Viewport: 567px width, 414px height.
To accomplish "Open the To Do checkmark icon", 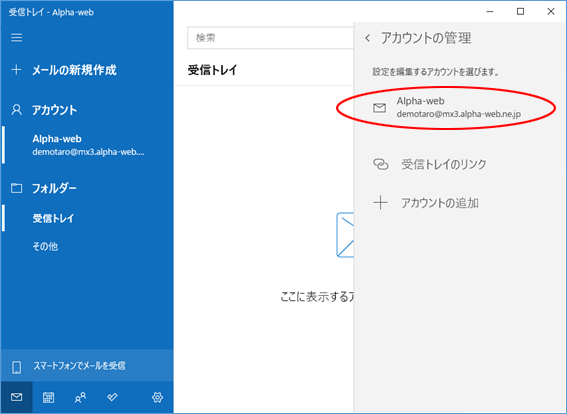I will coord(112,397).
